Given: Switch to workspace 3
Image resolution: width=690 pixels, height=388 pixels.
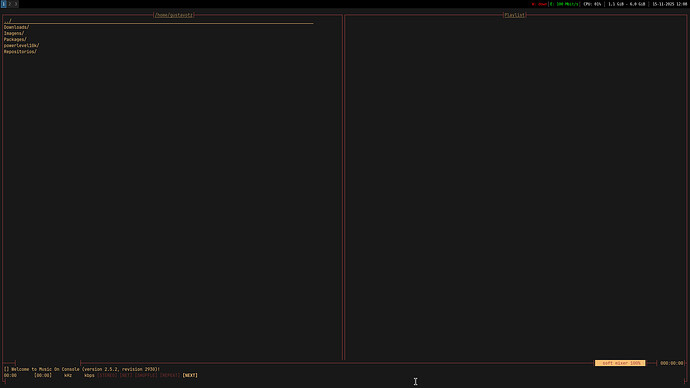Looking at the screenshot, I should pyautogui.click(x=16, y=4).
